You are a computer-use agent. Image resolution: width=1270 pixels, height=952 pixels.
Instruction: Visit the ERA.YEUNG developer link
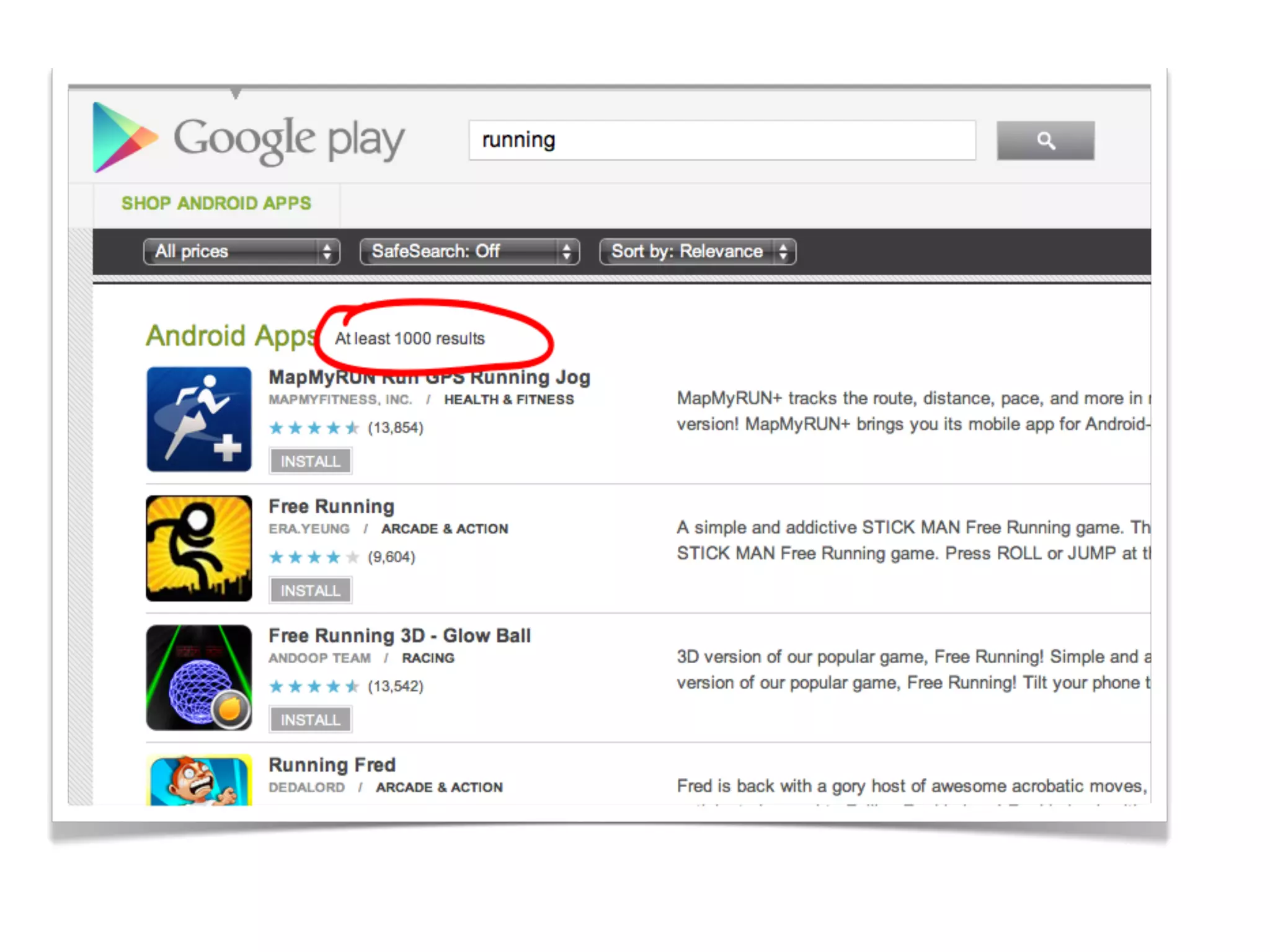(x=309, y=529)
